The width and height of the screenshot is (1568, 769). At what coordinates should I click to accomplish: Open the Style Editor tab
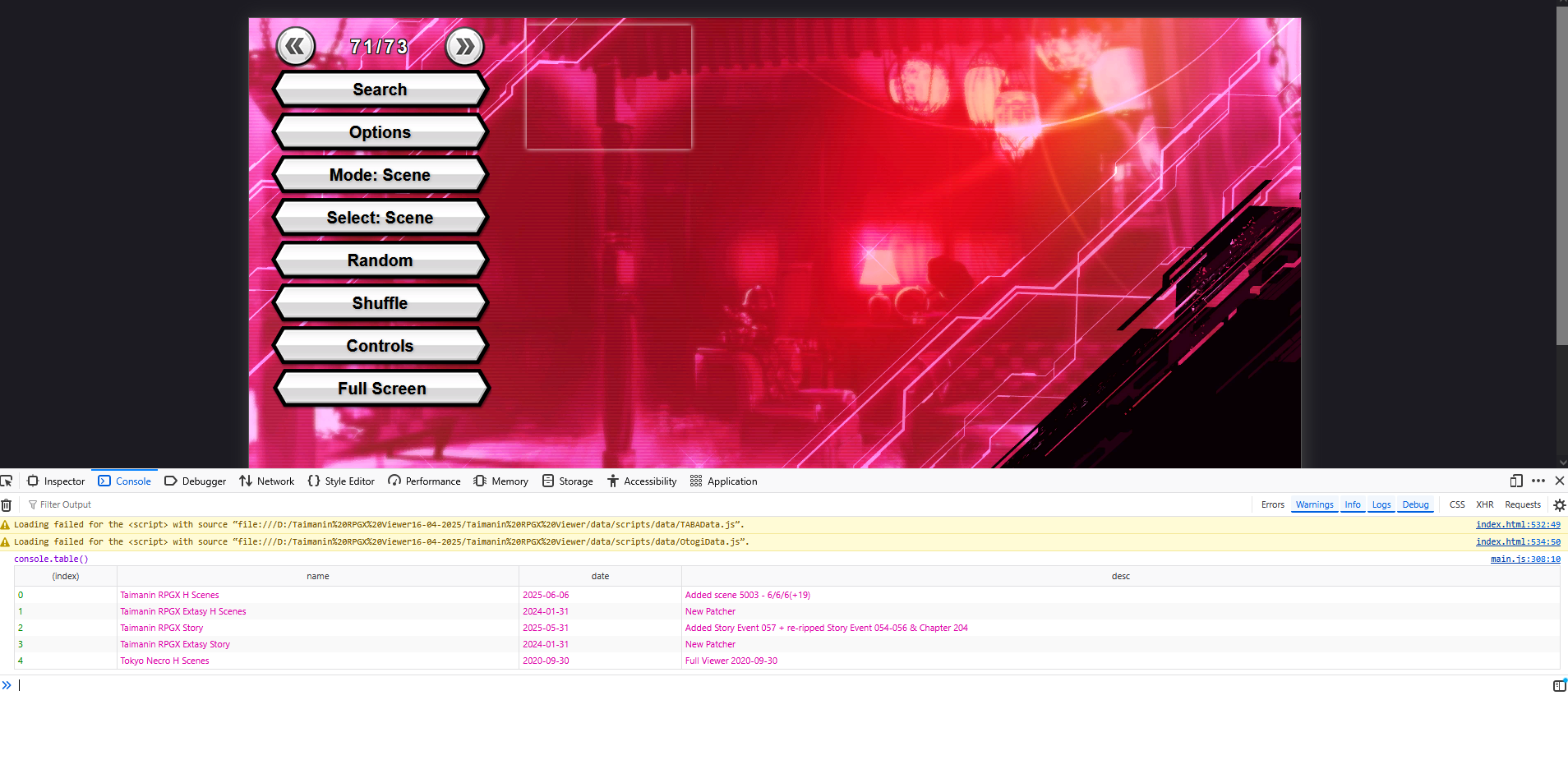[341, 481]
